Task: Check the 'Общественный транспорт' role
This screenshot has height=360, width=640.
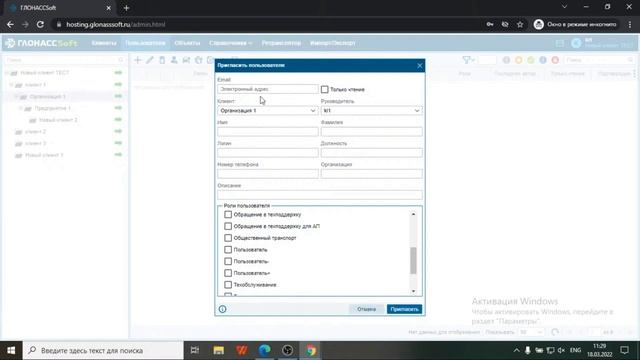Action: click(228, 238)
